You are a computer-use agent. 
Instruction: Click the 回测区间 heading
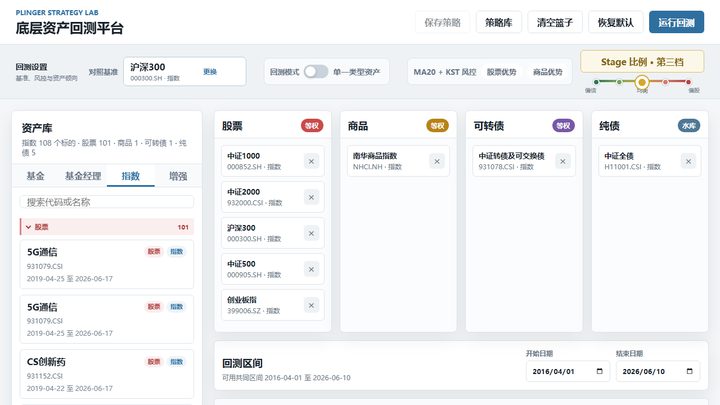242,363
